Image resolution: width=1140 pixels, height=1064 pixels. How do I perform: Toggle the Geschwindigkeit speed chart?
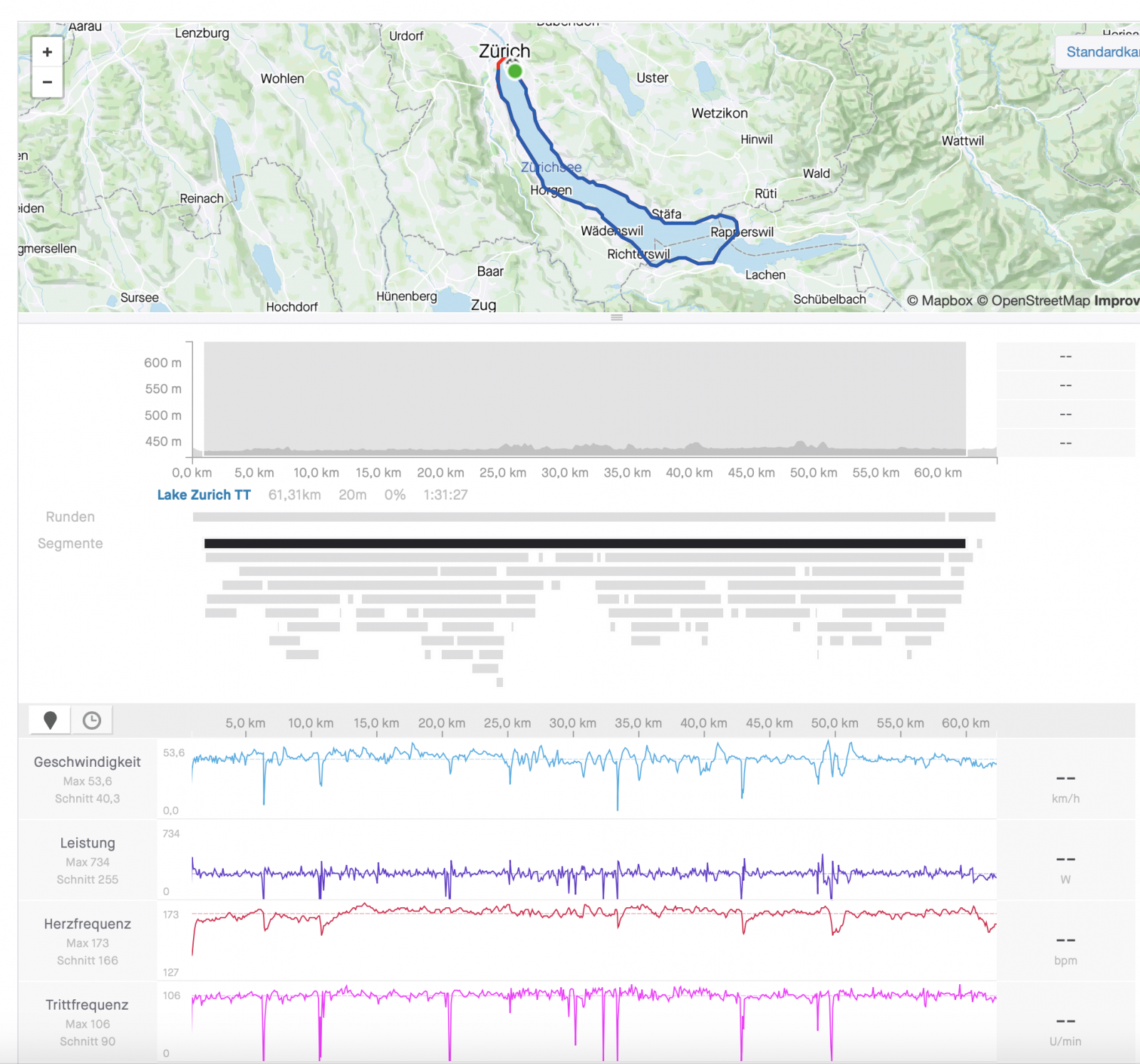pyautogui.click(x=87, y=762)
